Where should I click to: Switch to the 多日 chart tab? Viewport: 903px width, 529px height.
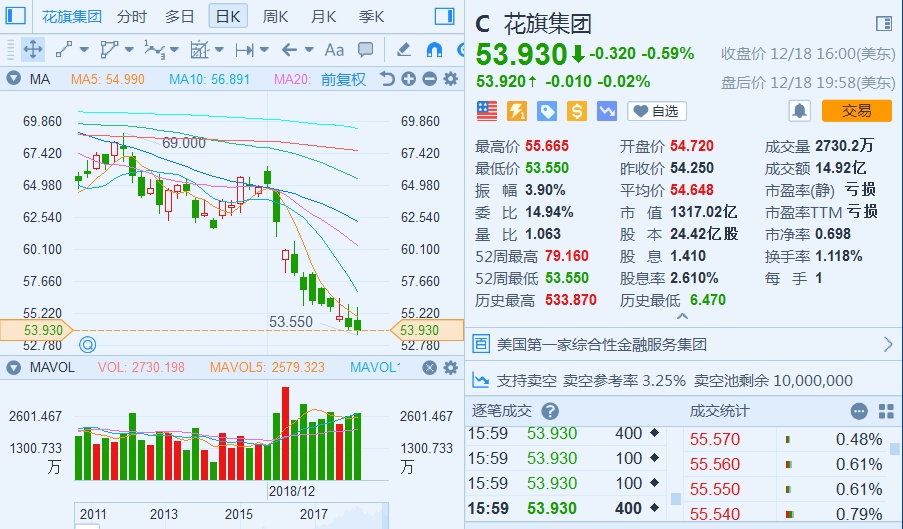179,16
